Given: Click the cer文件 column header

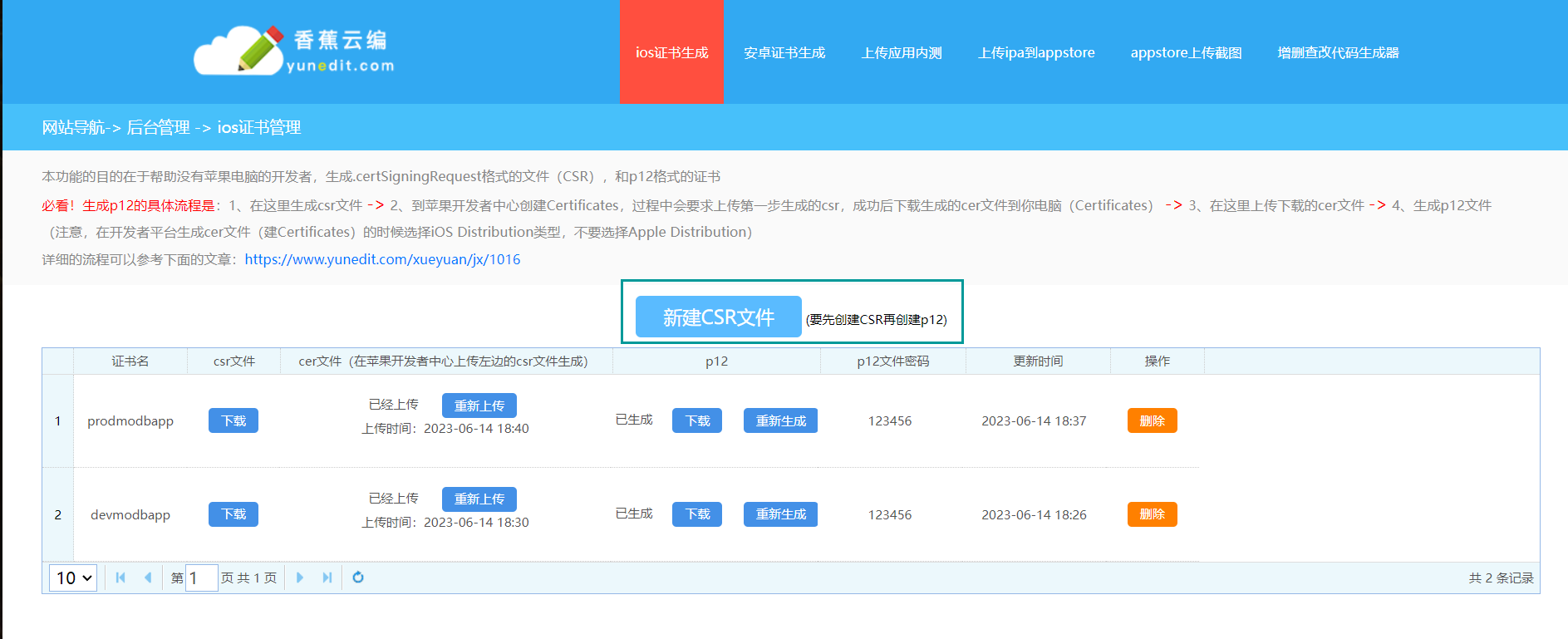Looking at the screenshot, I should coord(446,361).
